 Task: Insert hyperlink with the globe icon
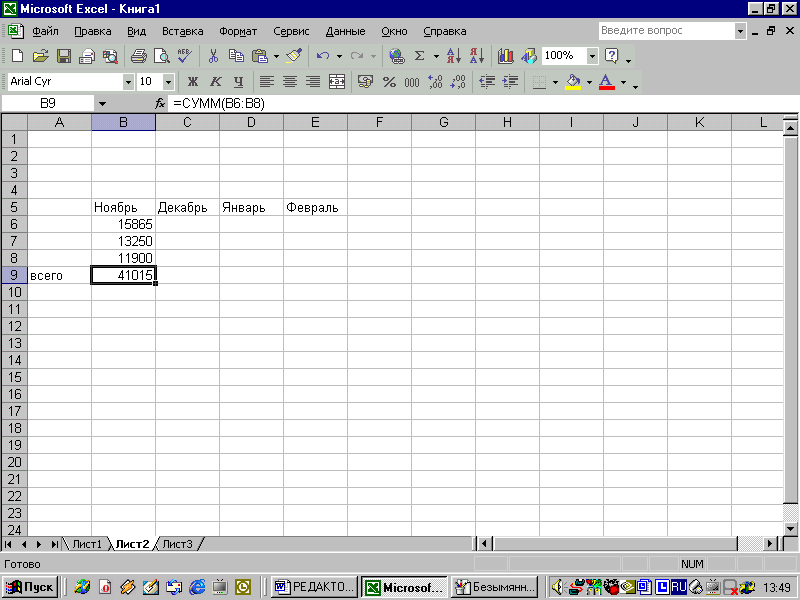click(x=396, y=56)
